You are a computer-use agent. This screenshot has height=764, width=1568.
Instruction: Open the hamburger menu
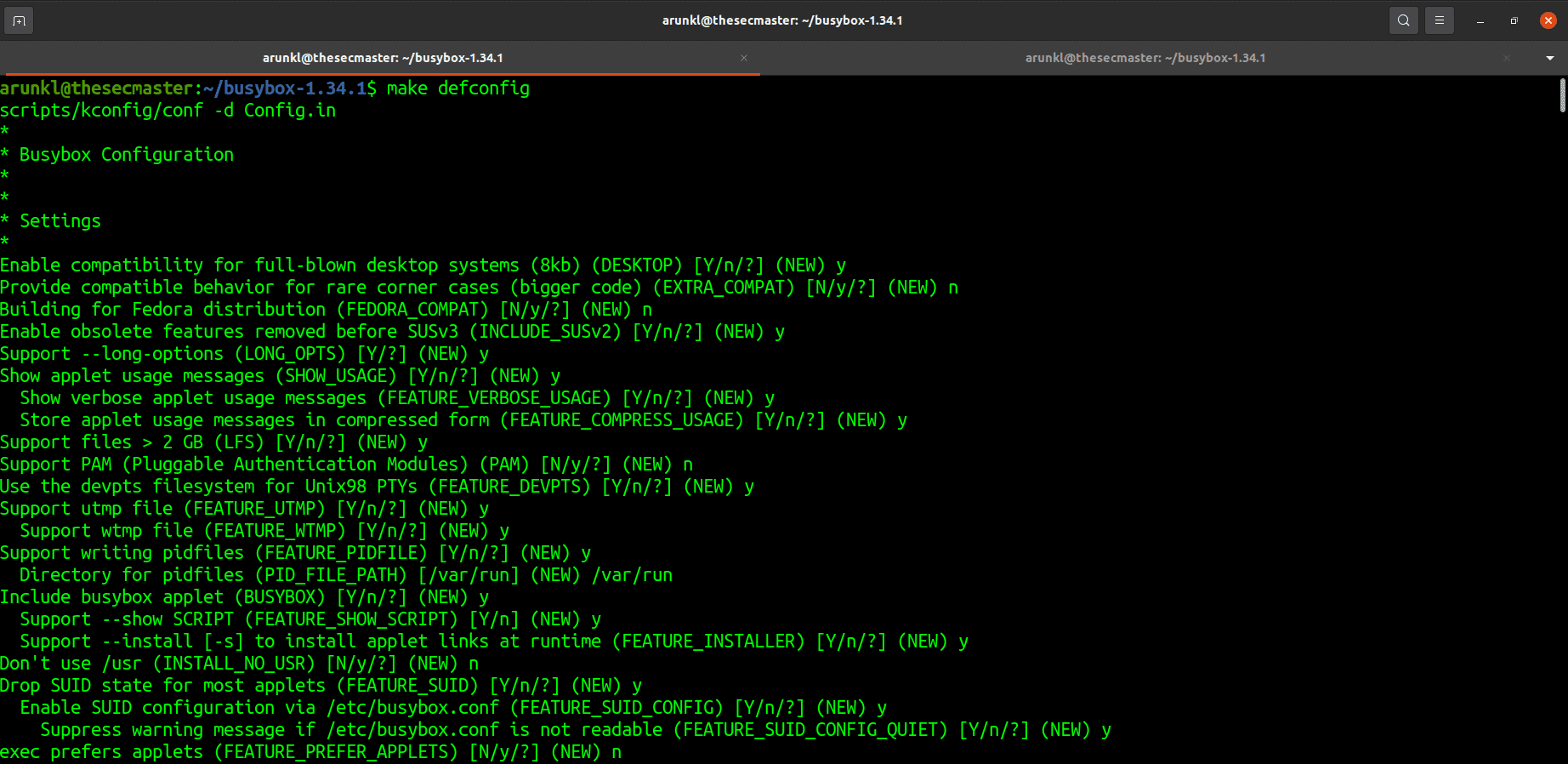click(x=1440, y=20)
